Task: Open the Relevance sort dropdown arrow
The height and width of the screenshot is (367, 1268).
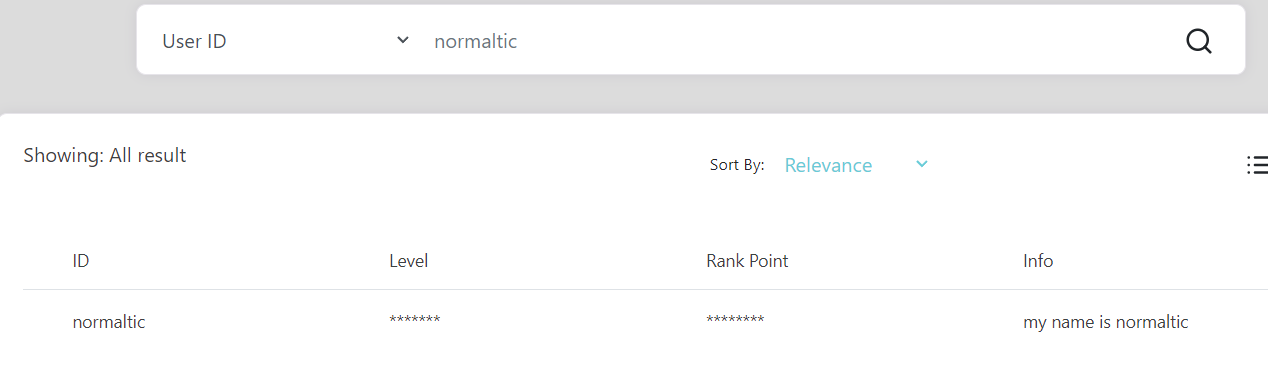Action: pos(922,164)
